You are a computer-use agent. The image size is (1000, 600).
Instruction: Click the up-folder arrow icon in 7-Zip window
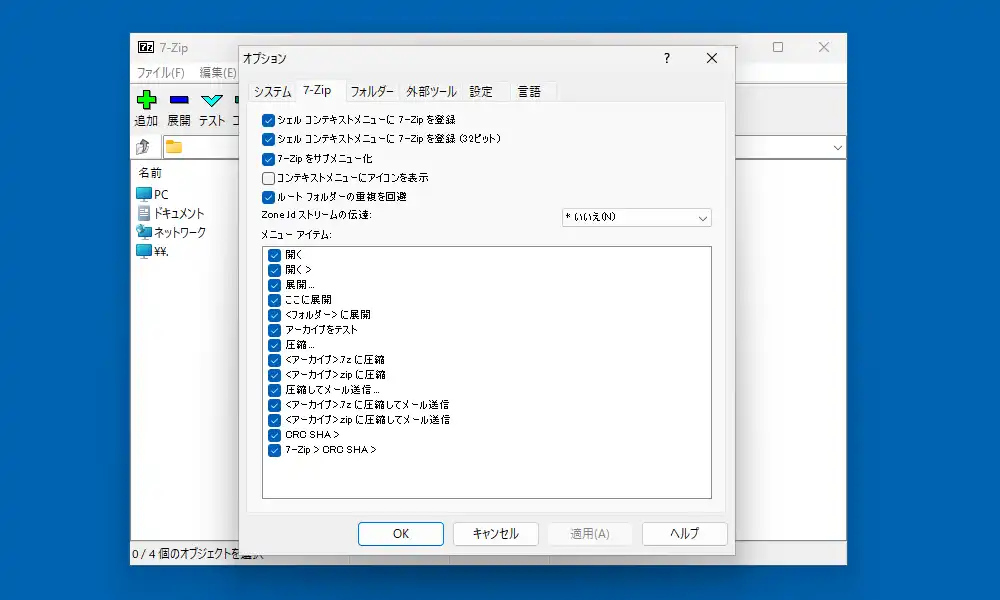[x=143, y=147]
